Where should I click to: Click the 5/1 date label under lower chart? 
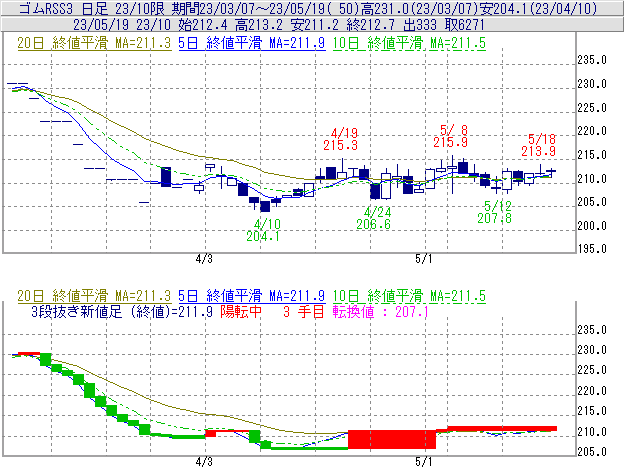coord(423,462)
